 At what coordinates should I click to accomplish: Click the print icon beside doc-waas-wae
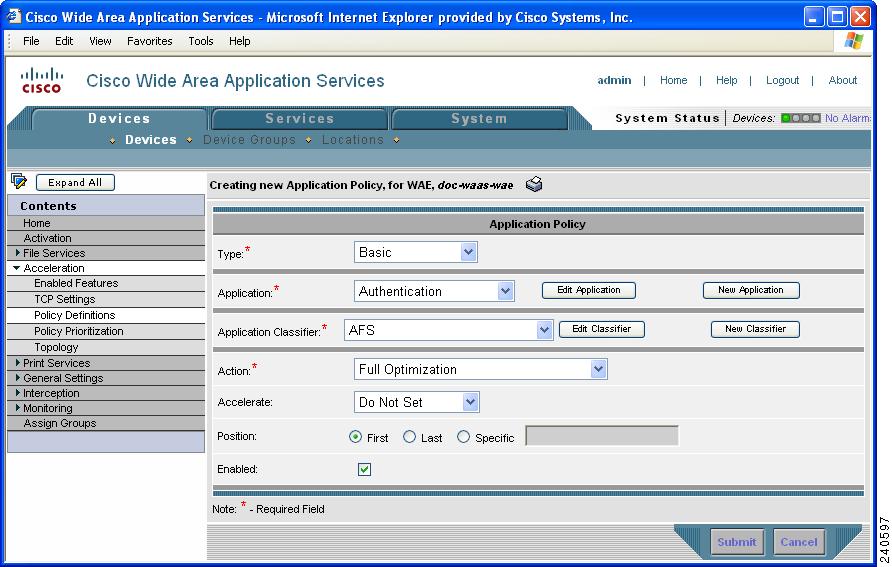[x=534, y=184]
